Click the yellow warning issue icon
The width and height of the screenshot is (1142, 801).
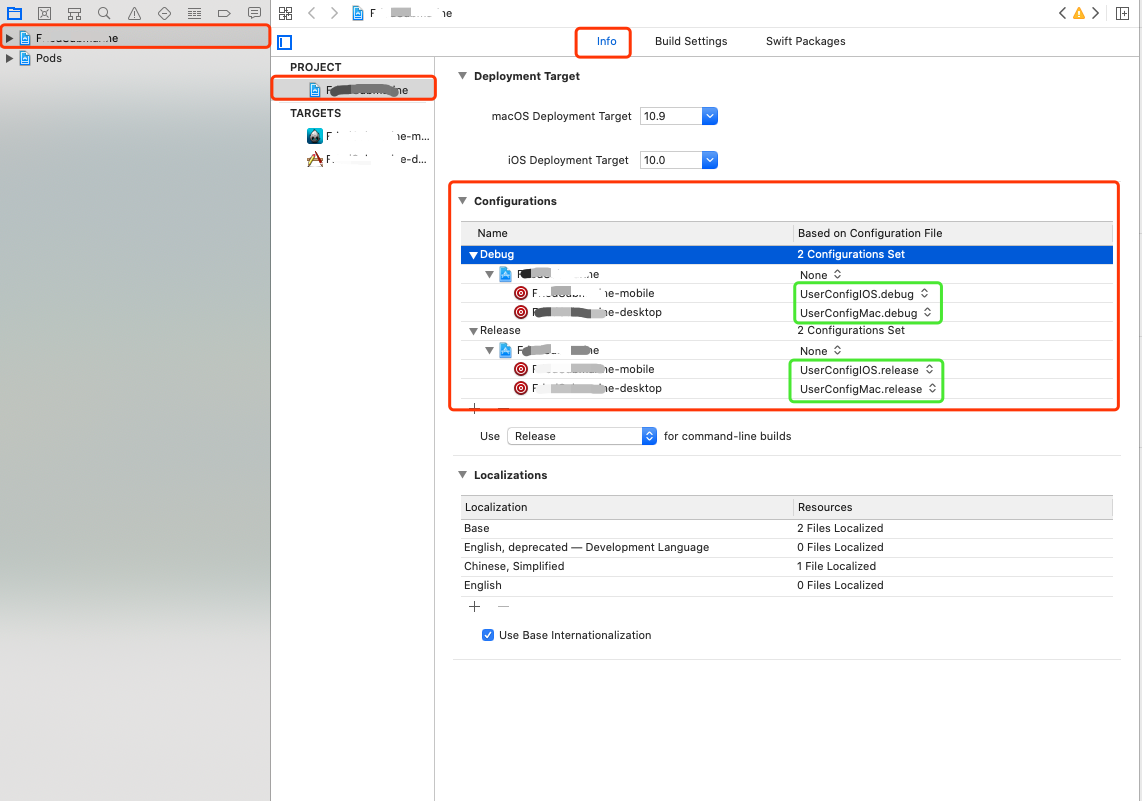(x=1079, y=13)
